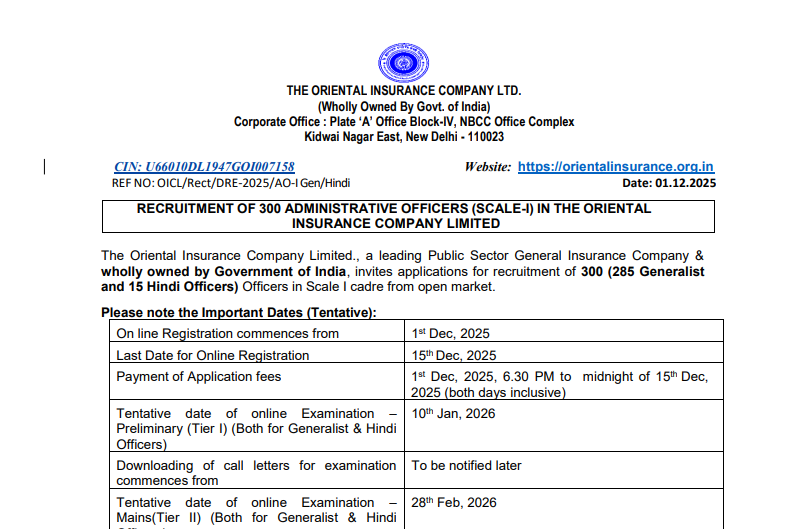
Task: Click the 'Last Date for Online Registration' cell
Action: 213,355
